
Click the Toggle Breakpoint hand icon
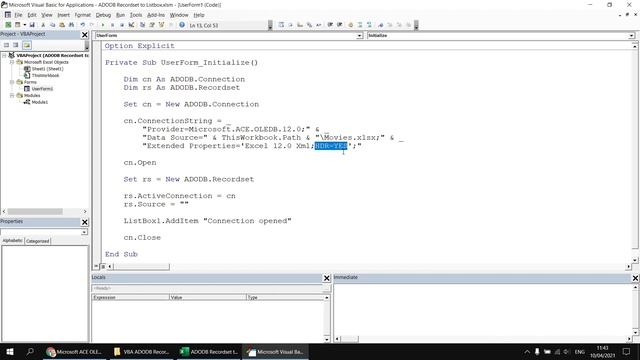[x=351, y=25]
